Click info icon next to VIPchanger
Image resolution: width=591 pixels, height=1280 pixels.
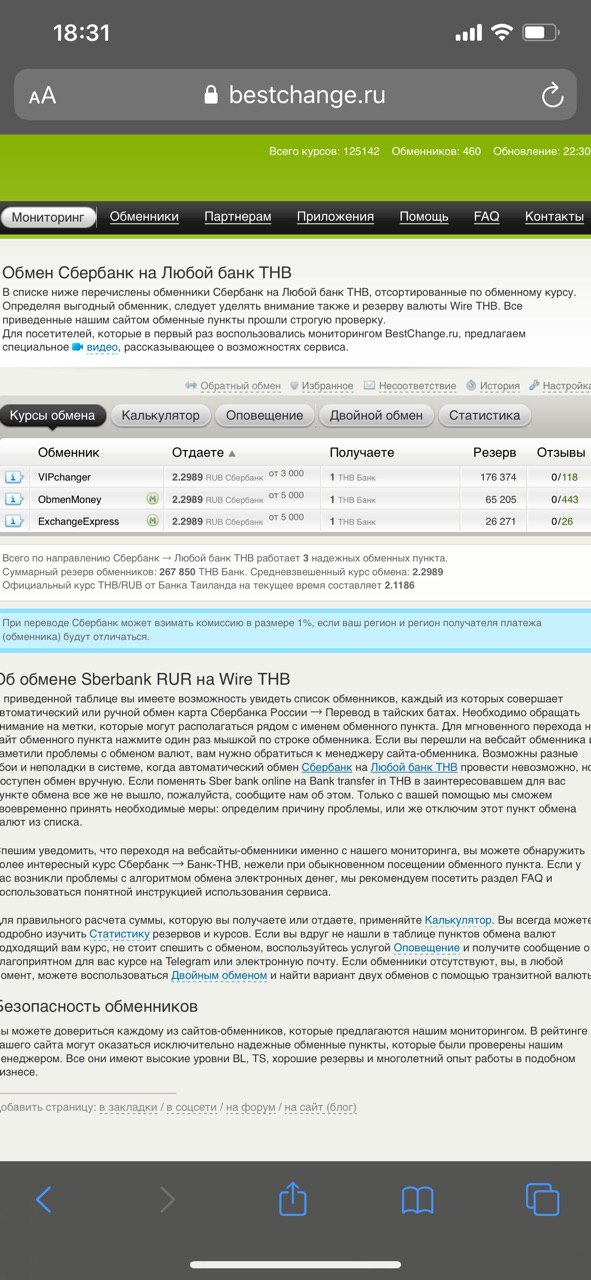point(14,477)
